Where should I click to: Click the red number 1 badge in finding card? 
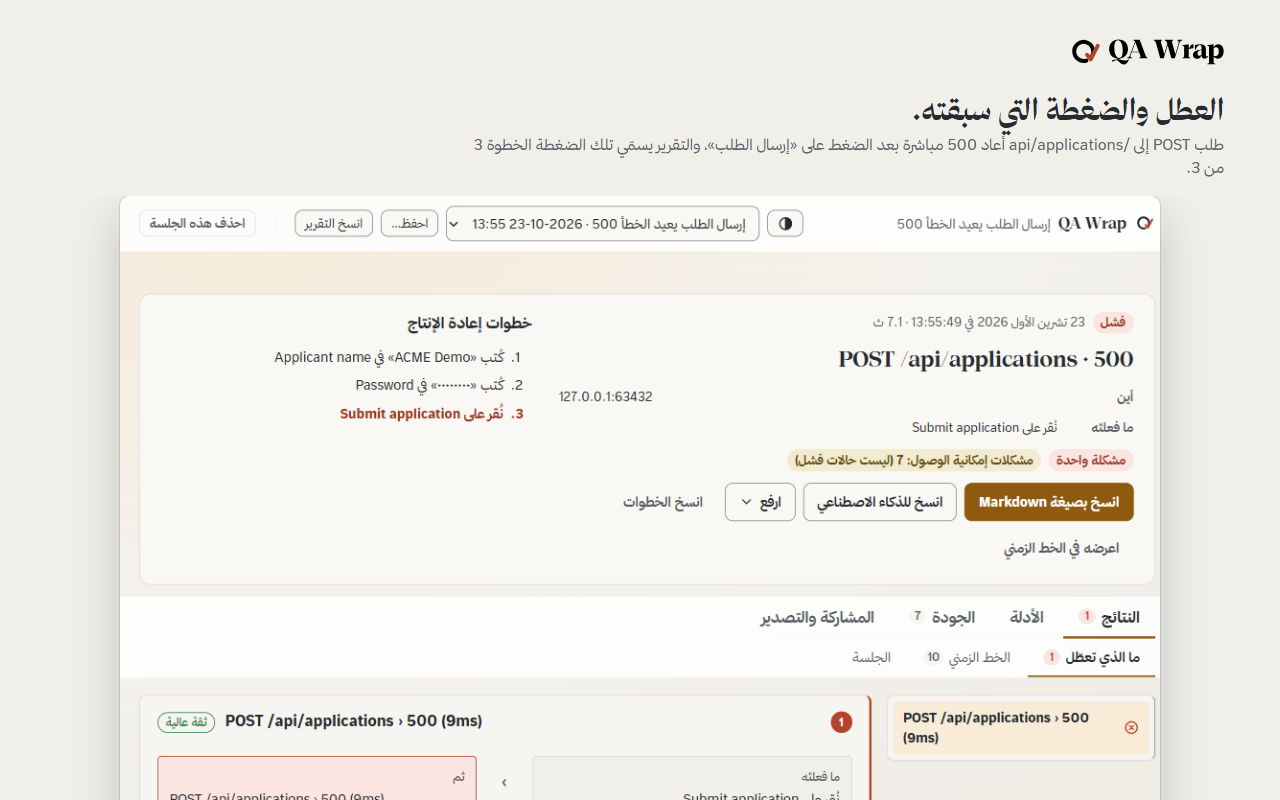(x=841, y=722)
